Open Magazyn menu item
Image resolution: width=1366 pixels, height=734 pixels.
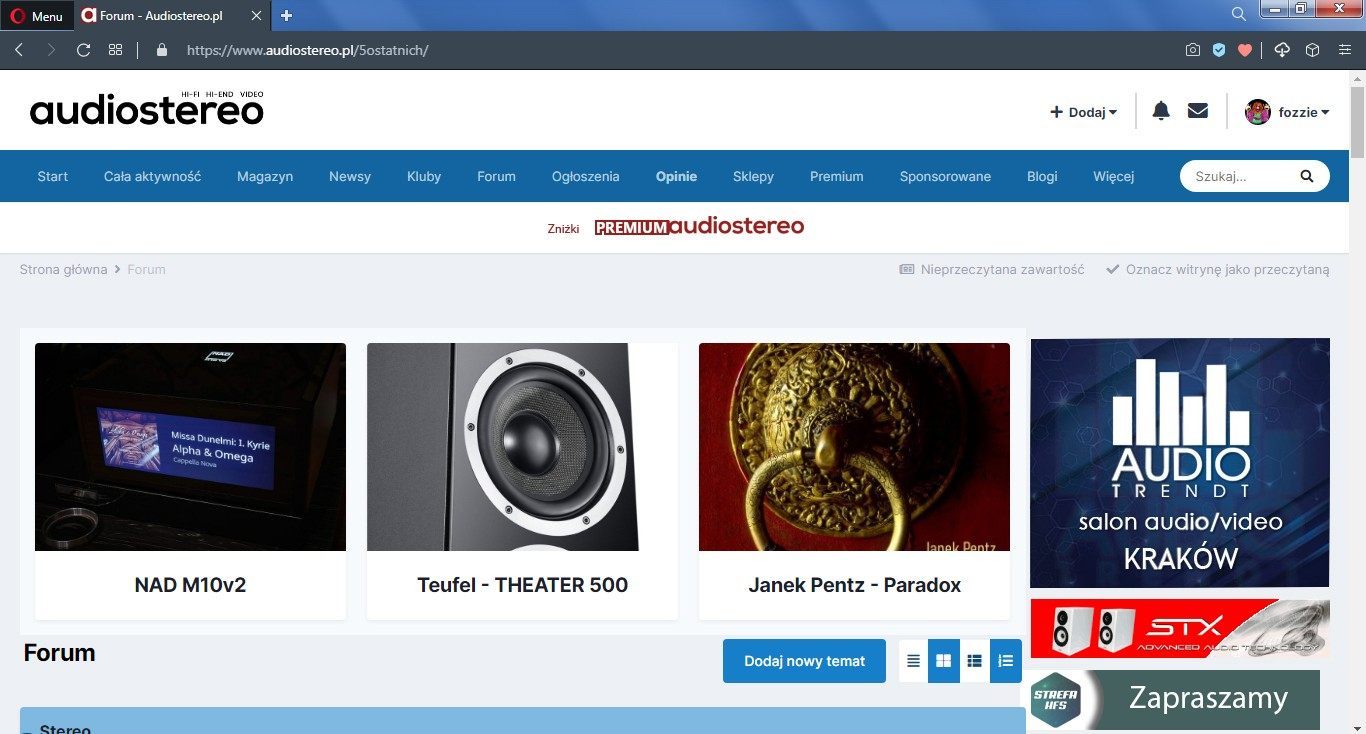[265, 176]
